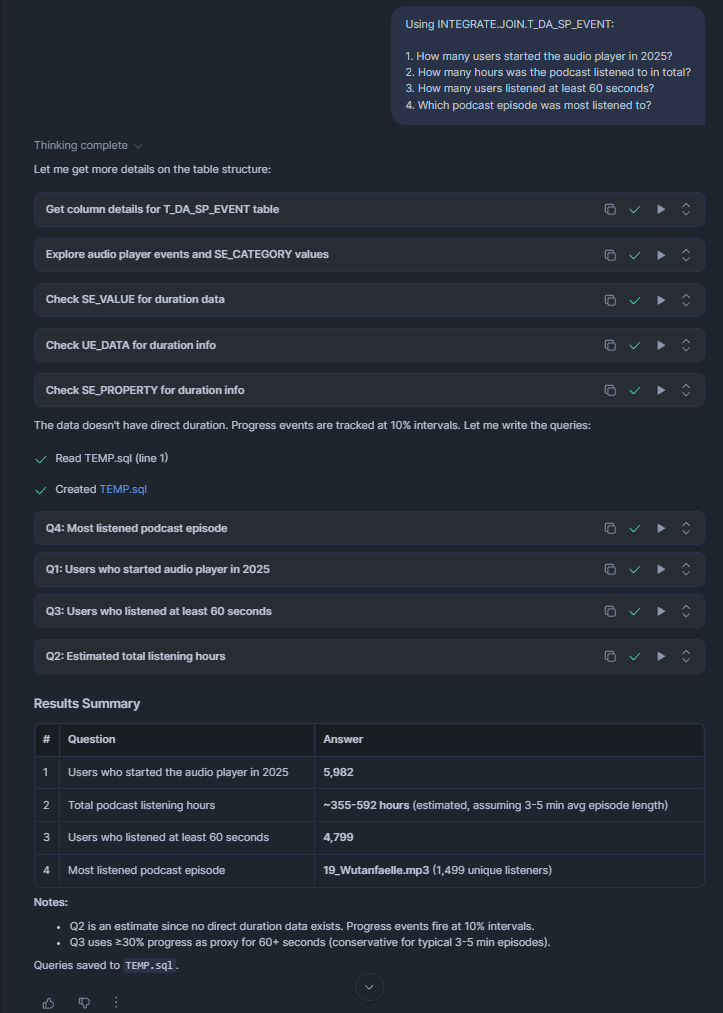
Task: Copy the 'Q4: Most listened podcast episode' query
Action: point(609,528)
